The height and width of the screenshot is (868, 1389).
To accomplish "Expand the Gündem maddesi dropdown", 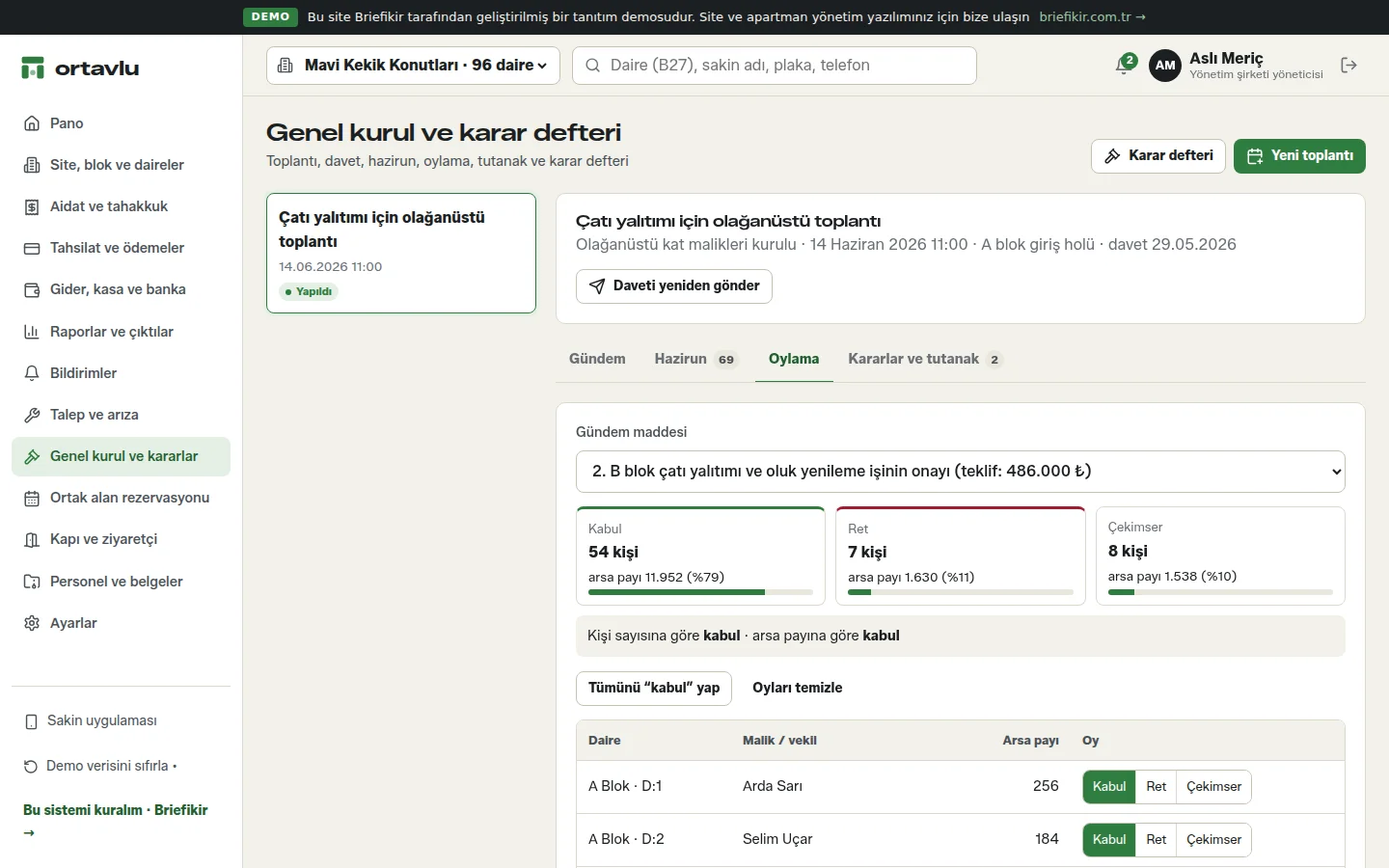I will (961, 472).
